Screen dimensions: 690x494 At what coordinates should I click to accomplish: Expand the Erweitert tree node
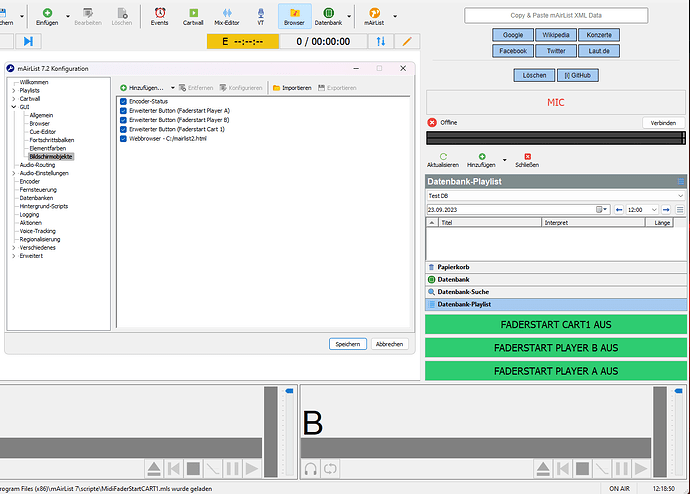point(14,256)
